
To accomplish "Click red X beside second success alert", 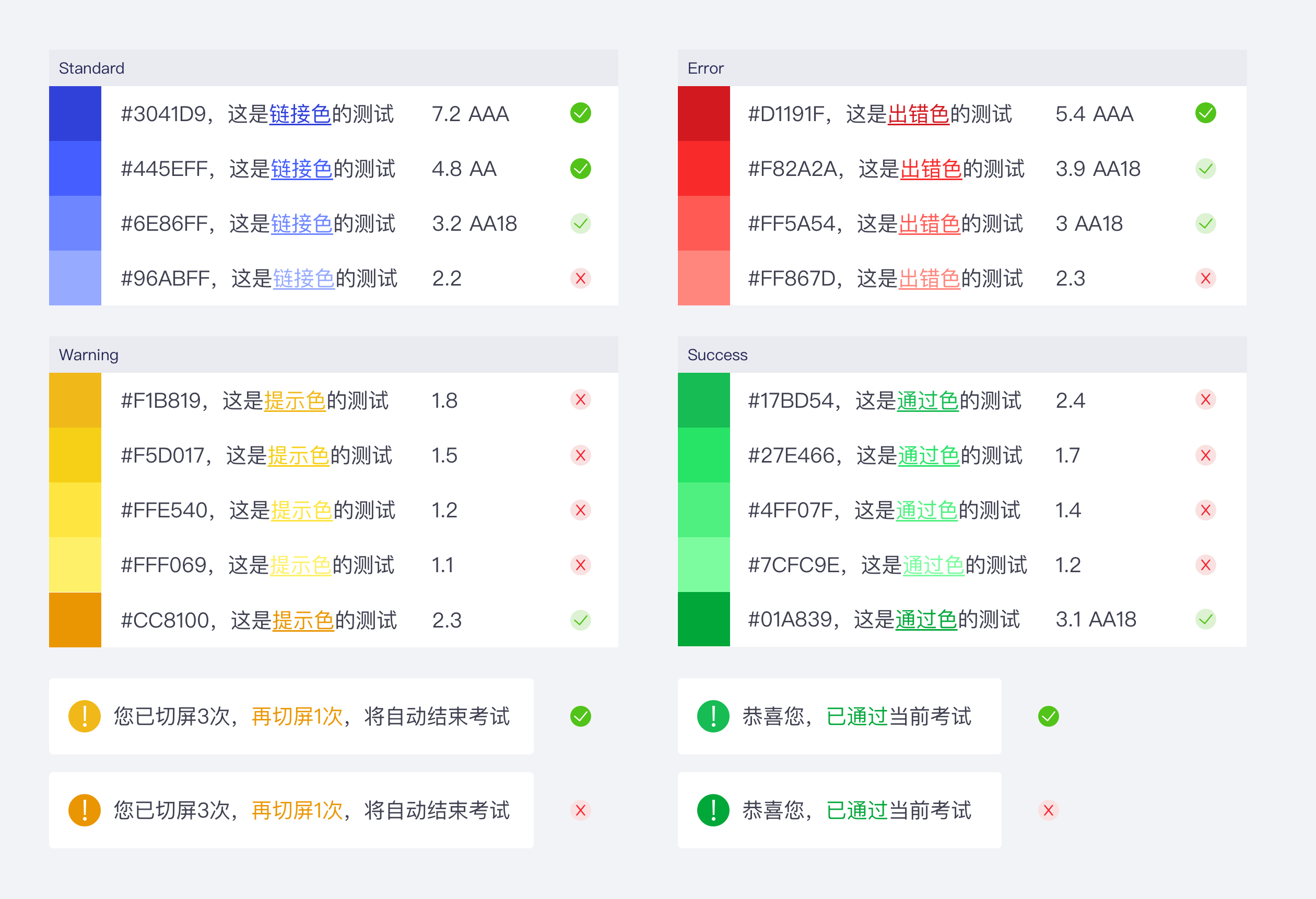I will (x=1048, y=810).
